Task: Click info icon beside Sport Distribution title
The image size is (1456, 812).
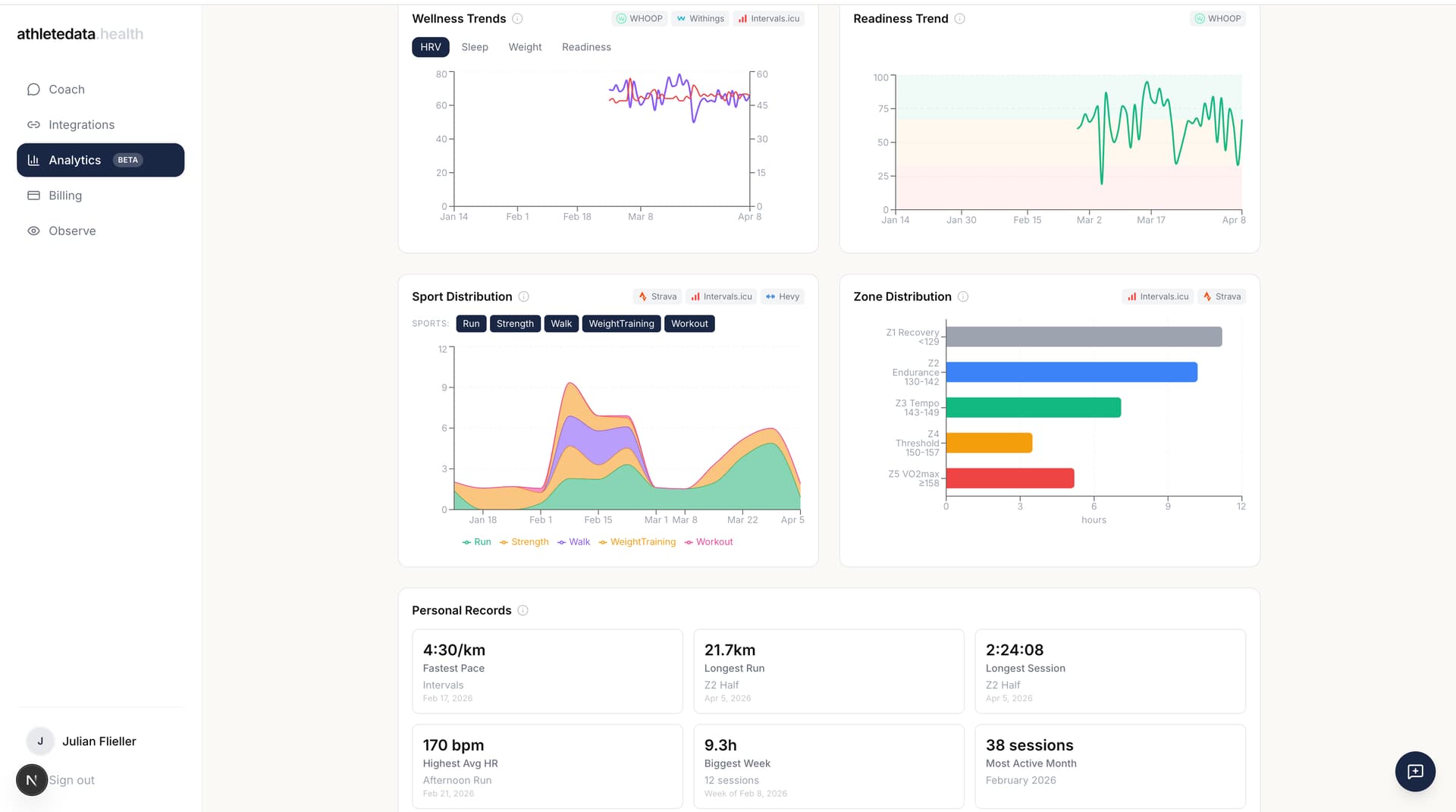Action: (x=523, y=296)
